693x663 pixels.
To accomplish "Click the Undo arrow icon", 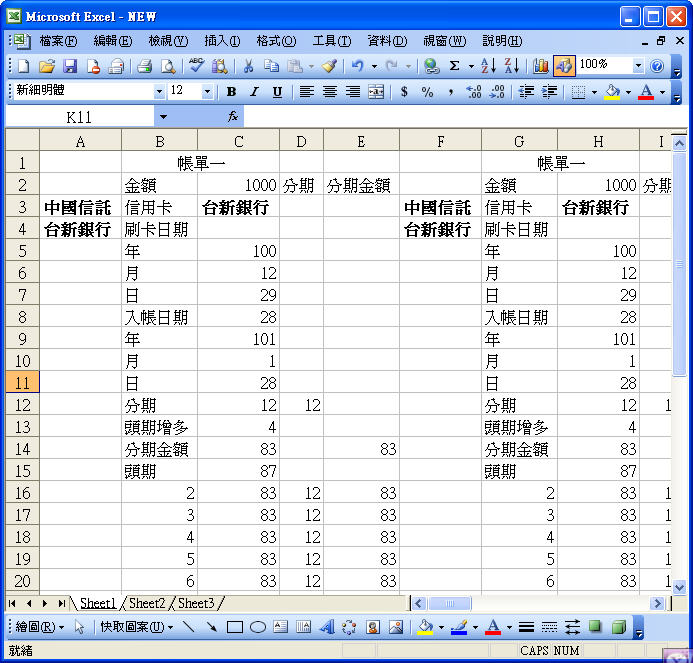I will click(x=358, y=66).
